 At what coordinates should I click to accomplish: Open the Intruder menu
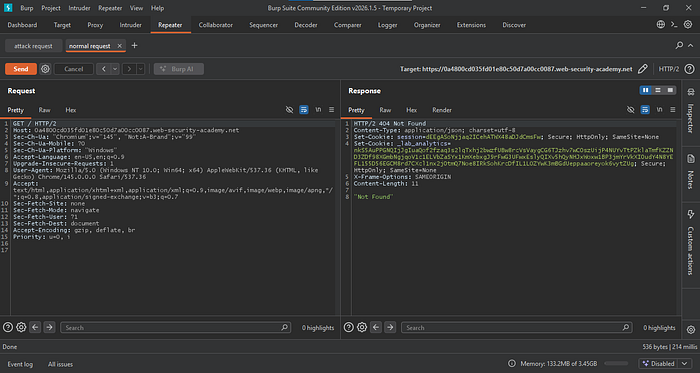(x=79, y=8)
